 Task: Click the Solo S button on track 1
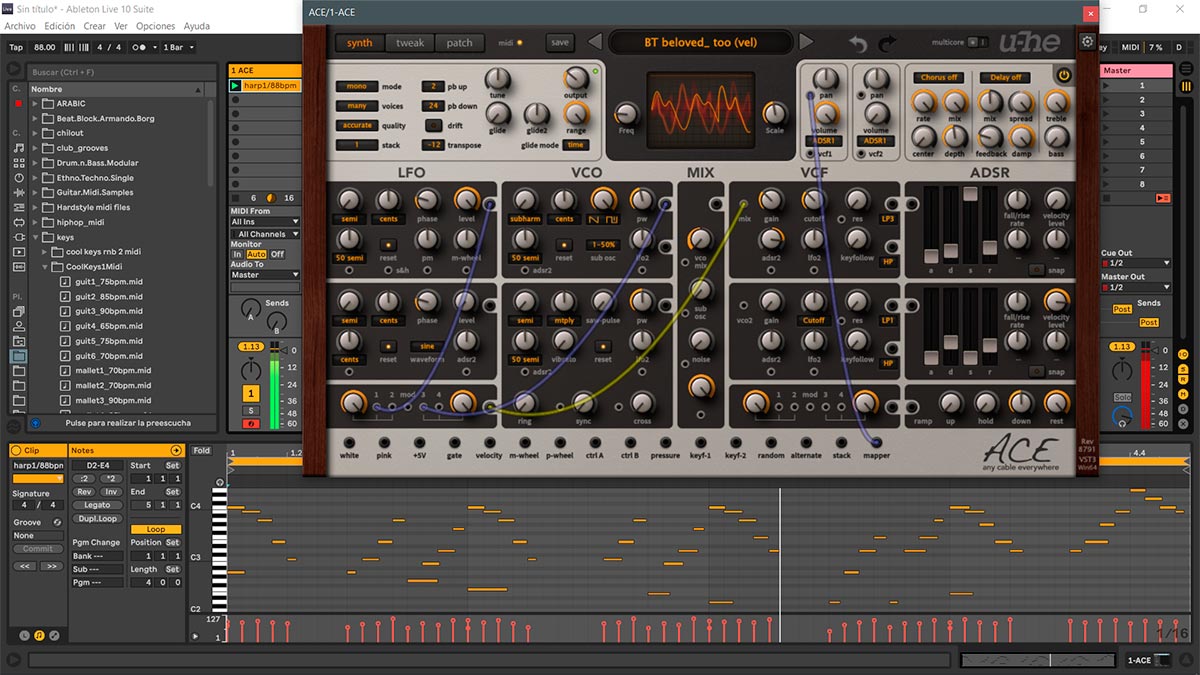251,411
